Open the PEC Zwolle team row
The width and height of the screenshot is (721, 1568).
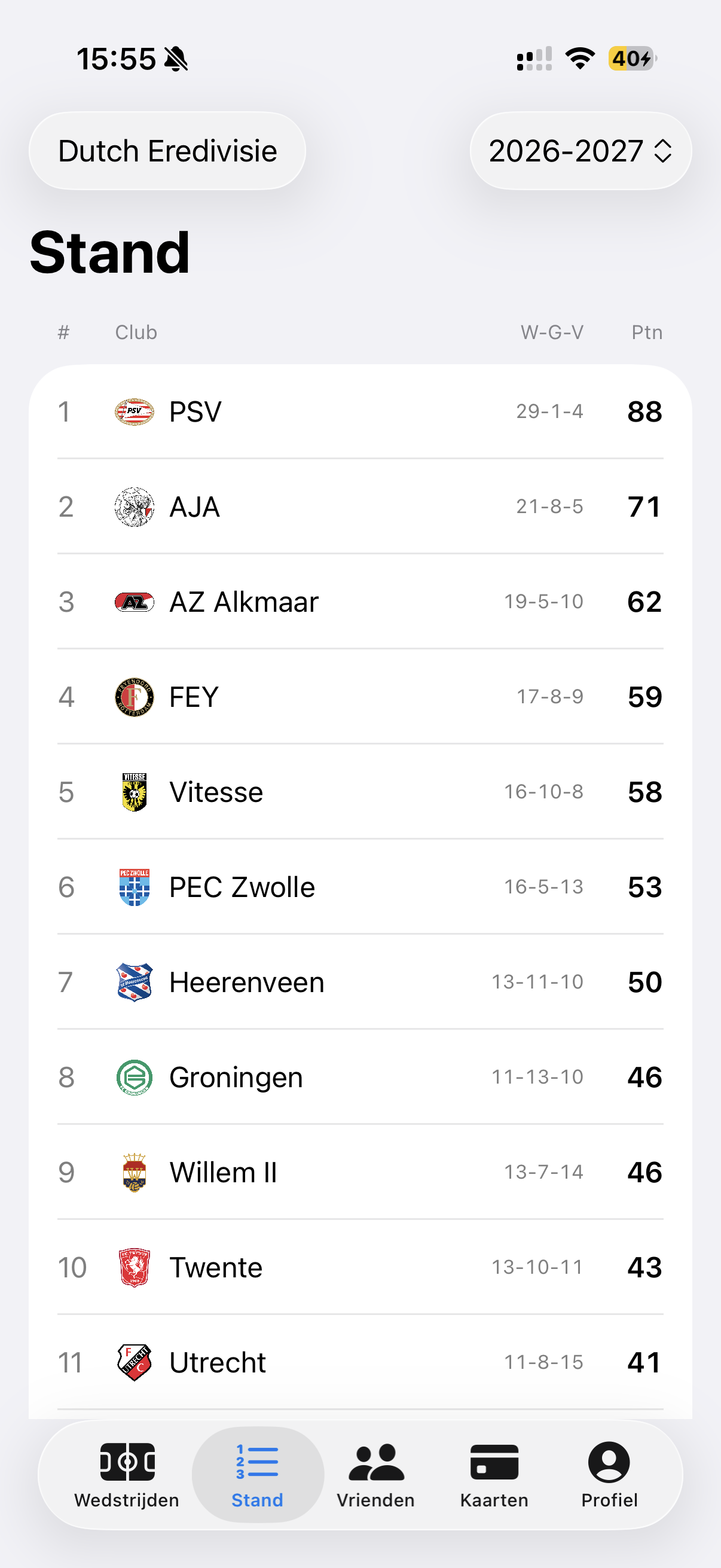coord(360,887)
